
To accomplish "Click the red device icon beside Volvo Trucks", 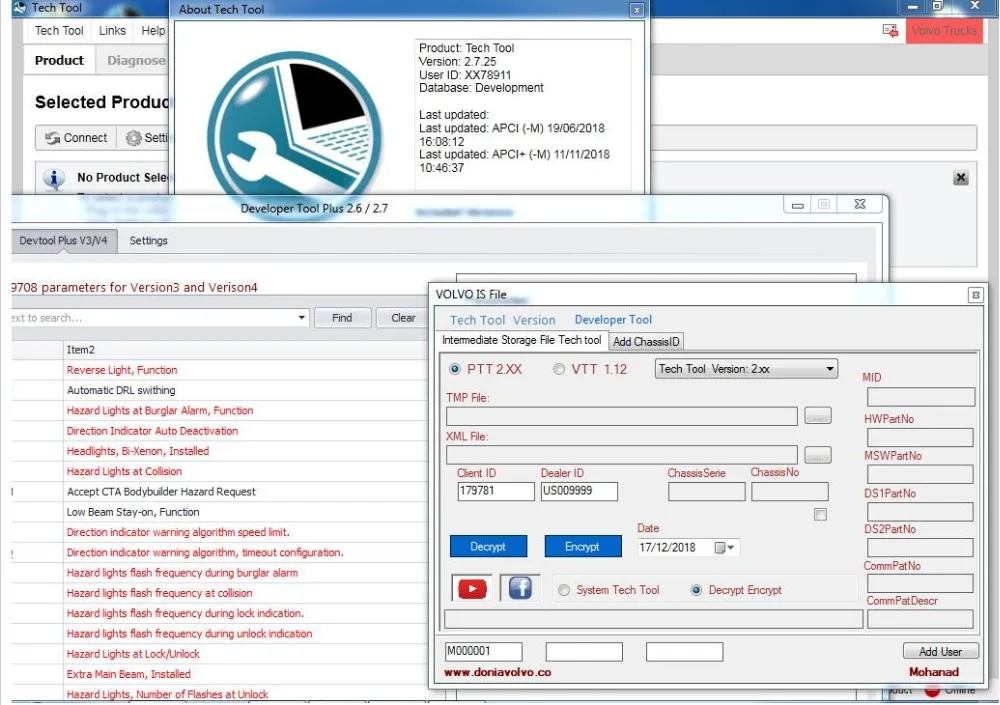I will coord(890,30).
